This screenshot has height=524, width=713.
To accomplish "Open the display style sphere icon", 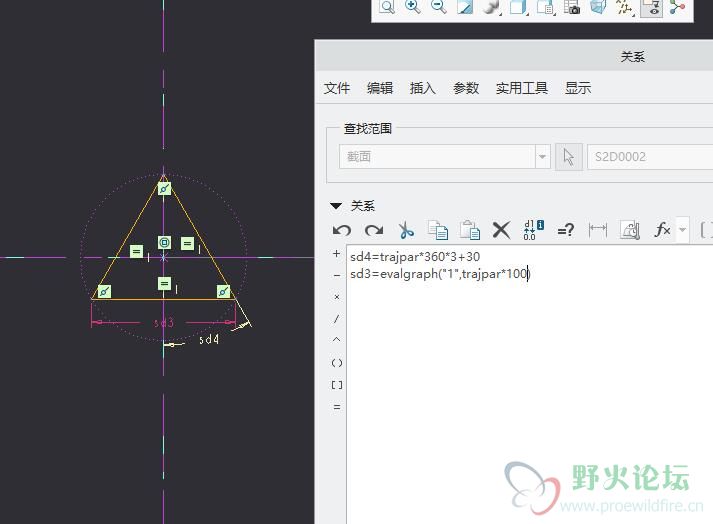I will [x=491, y=7].
